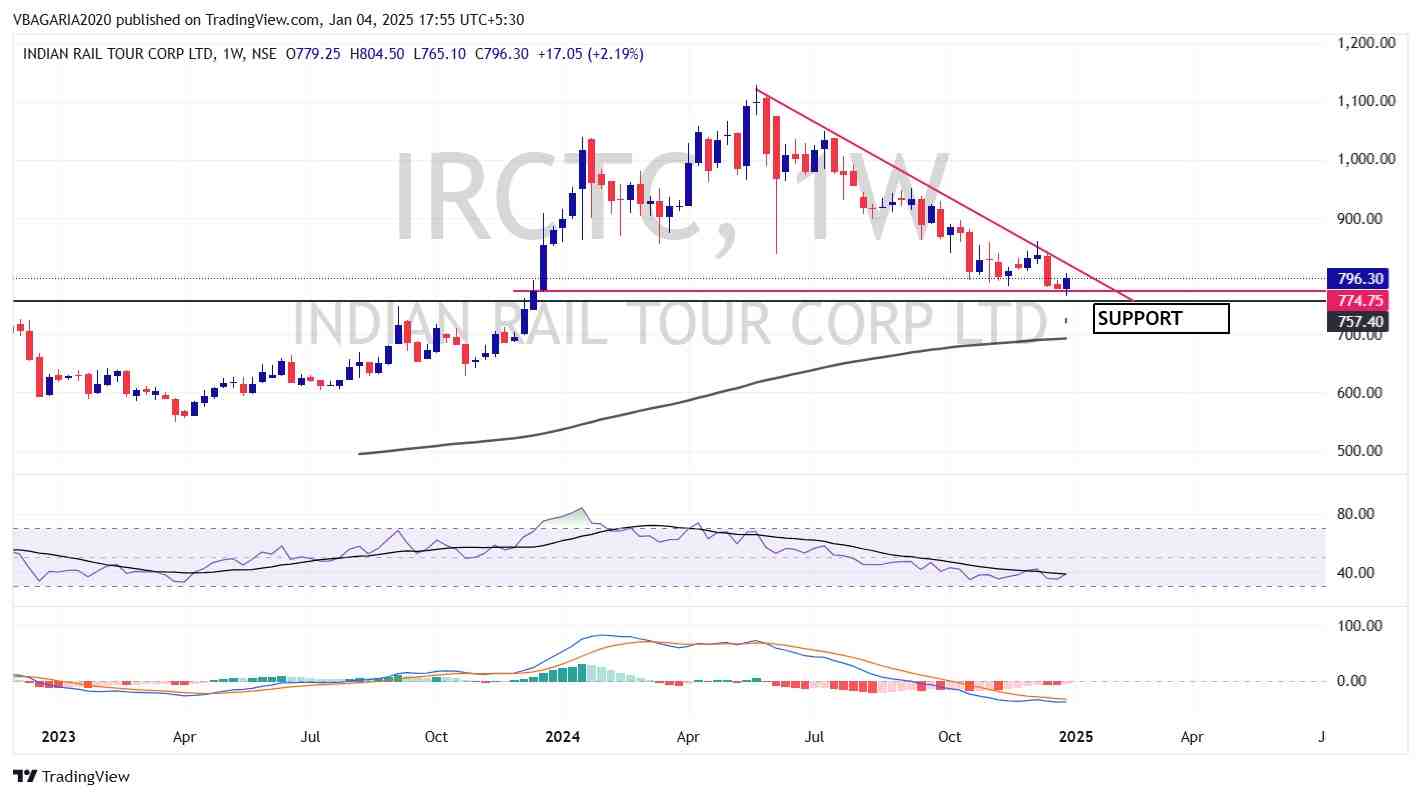The height and width of the screenshot is (798, 1421).
Task: Select the gray moving average curve
Action: tap(712, 396)
